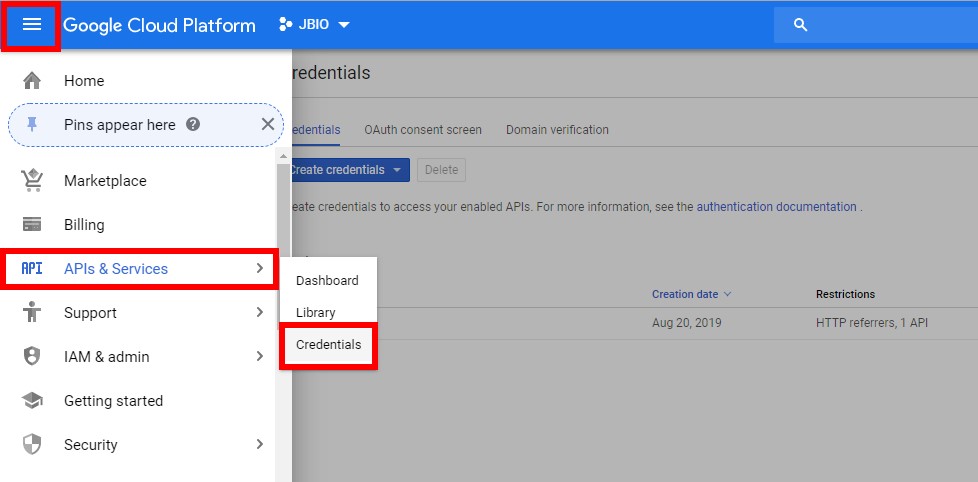The width and height of the screenshot is (978, 482).
Task: Open the pins help question mark
Action: pyautogui.click(x=193, y=125)
